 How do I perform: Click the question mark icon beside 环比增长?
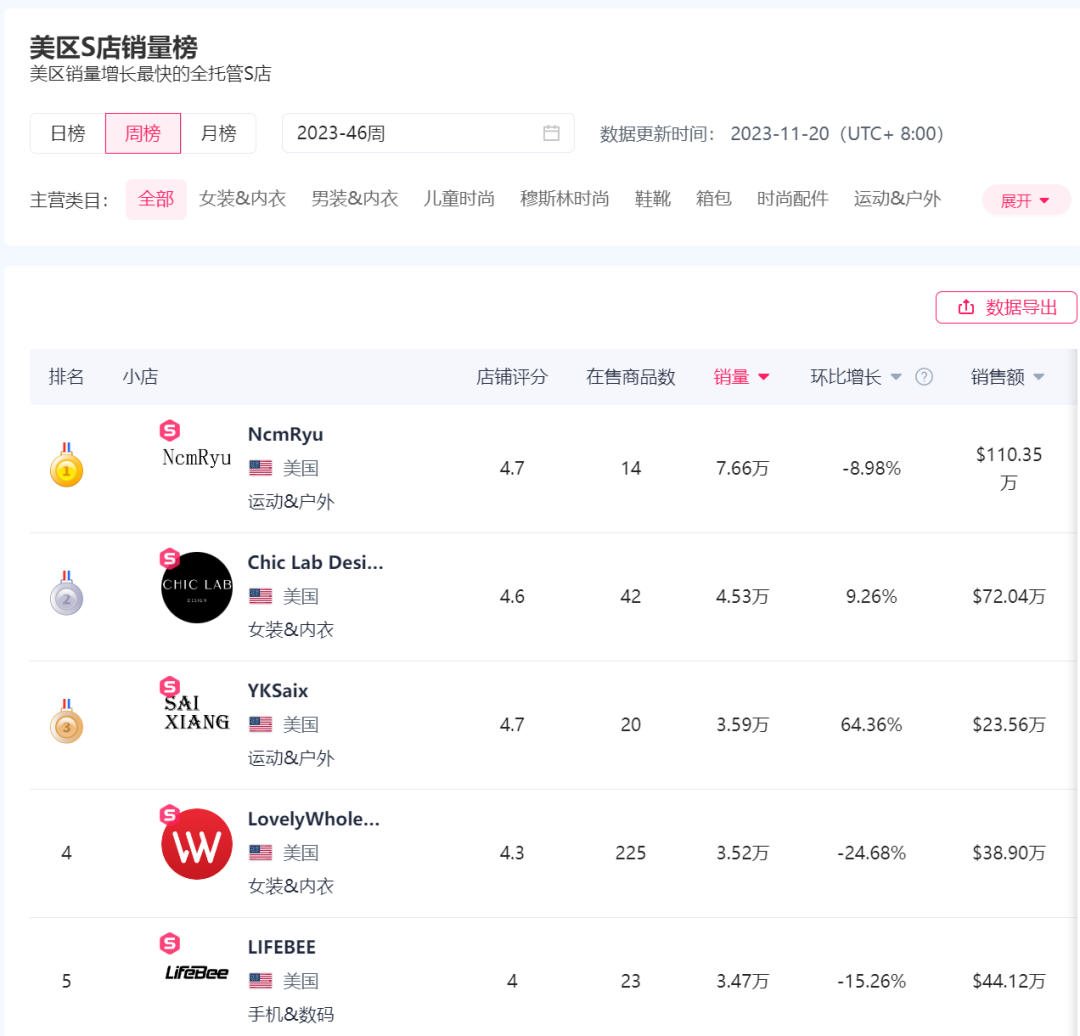tap(923, 377)
